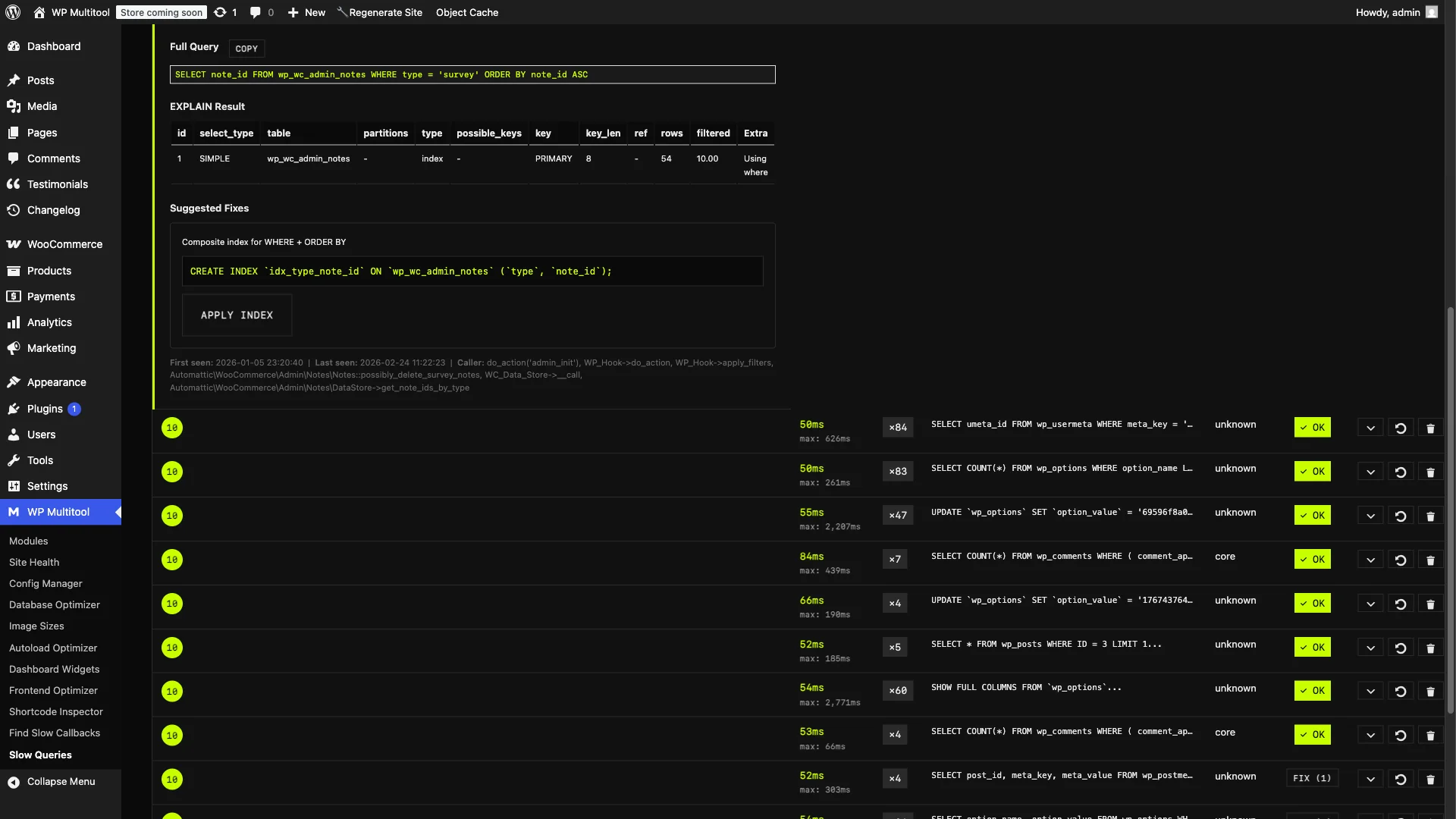Viewport: 1456px width, 819px height.
Task: Expand details for wp_postmeta query
Action: click(1370, 780)
